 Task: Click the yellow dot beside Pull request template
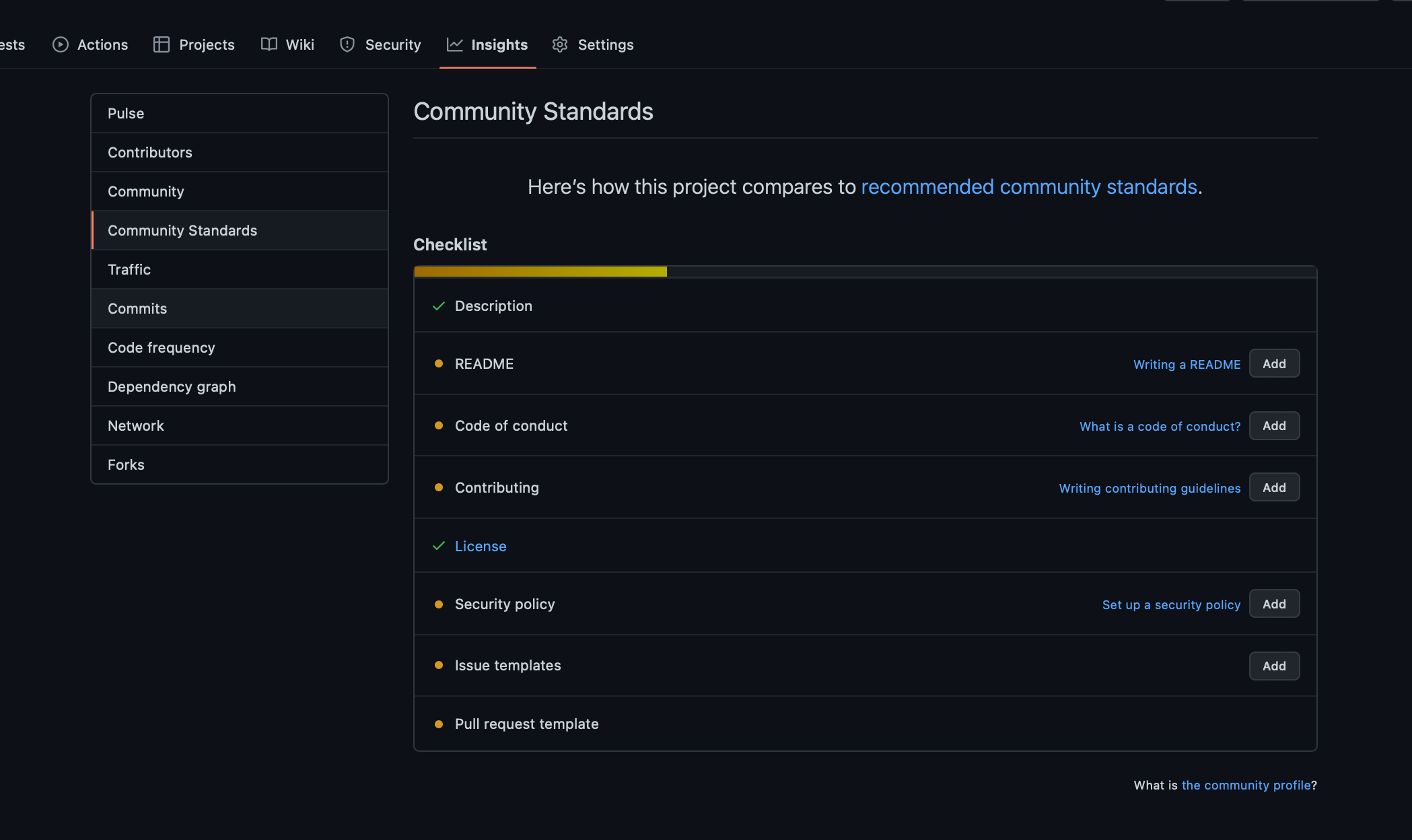(x=439, y=724)
